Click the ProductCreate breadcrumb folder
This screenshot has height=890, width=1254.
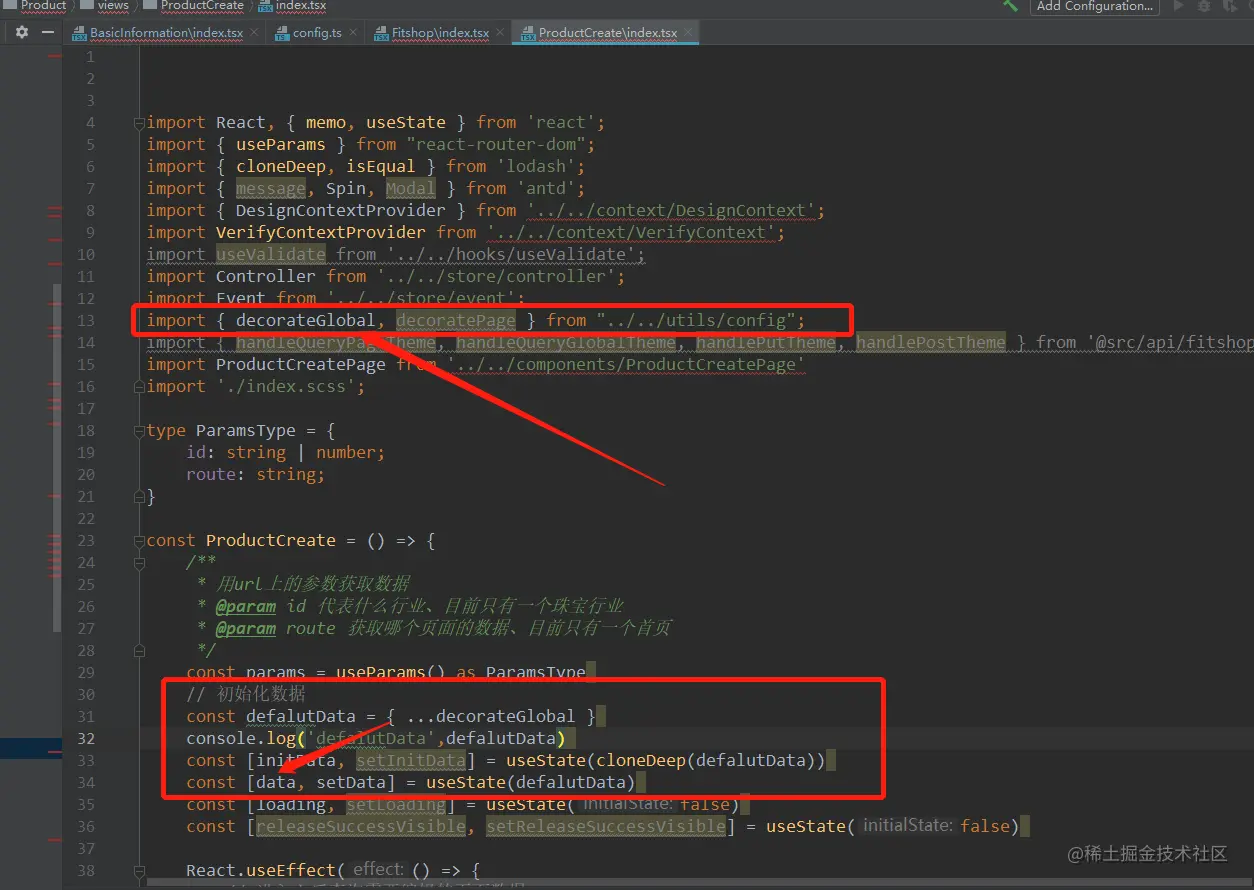193,5
